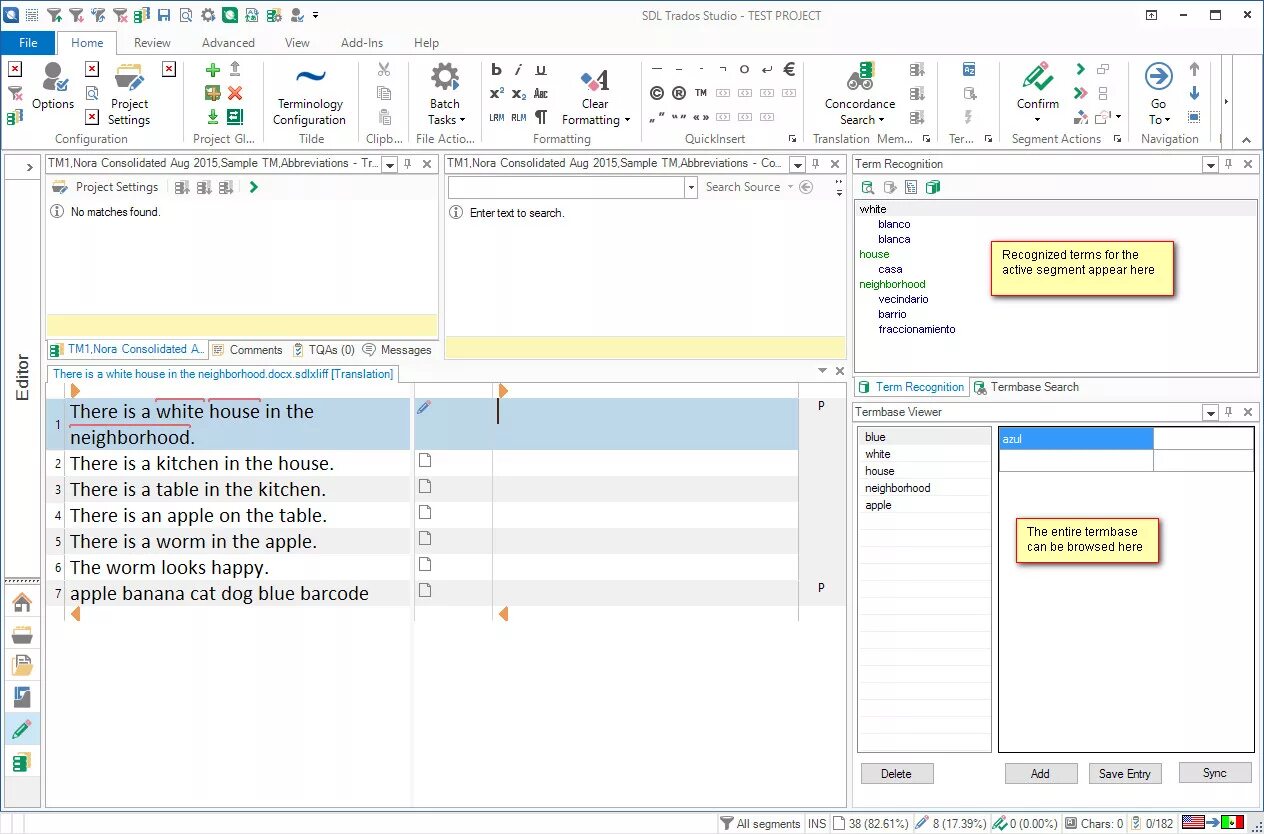The height and width of the screenshot is (834, 1264).
Task: Click the Add button in Termbase Viewer
Action: point(1040,773)
